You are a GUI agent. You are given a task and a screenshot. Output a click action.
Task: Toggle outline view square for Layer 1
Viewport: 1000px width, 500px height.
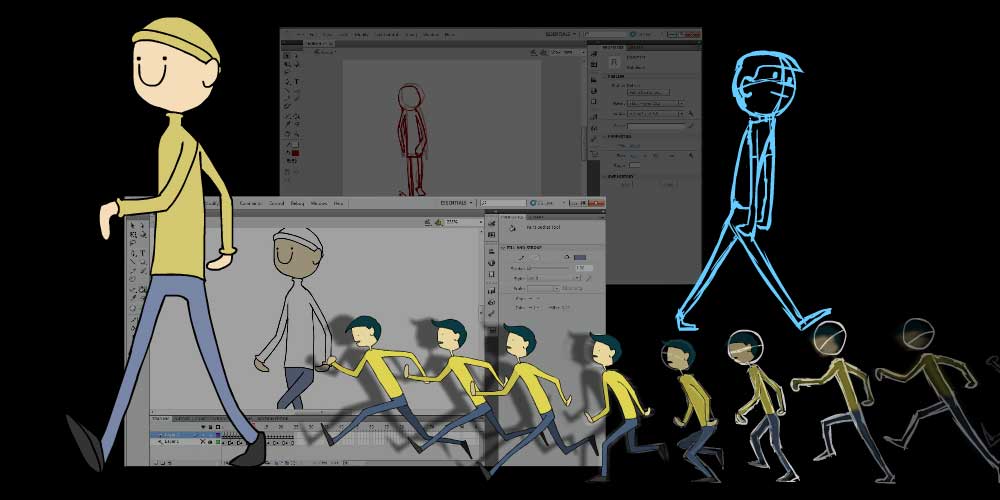pos(219,440)
